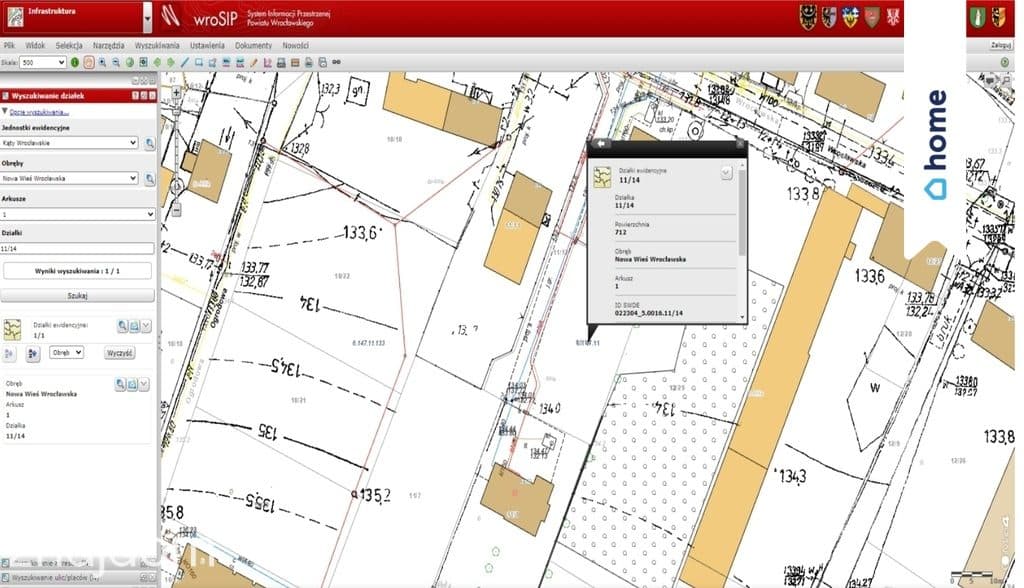Image resolution: width=1024 pixels, height=588 pixels.
Task: Expand options for Nowa Wieś Wrocławska result
Action: click(144, 385)
